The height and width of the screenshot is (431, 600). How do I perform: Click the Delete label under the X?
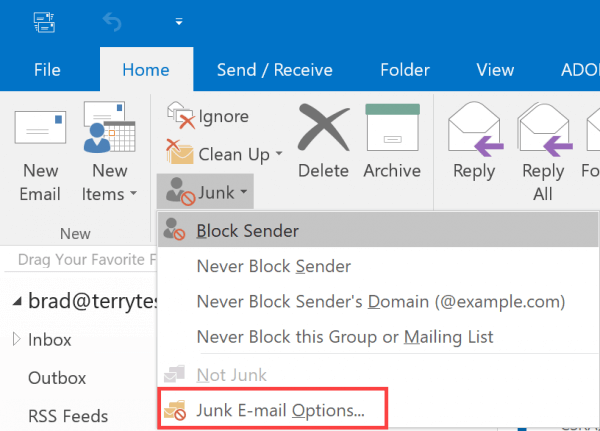[x=323, y=171]
